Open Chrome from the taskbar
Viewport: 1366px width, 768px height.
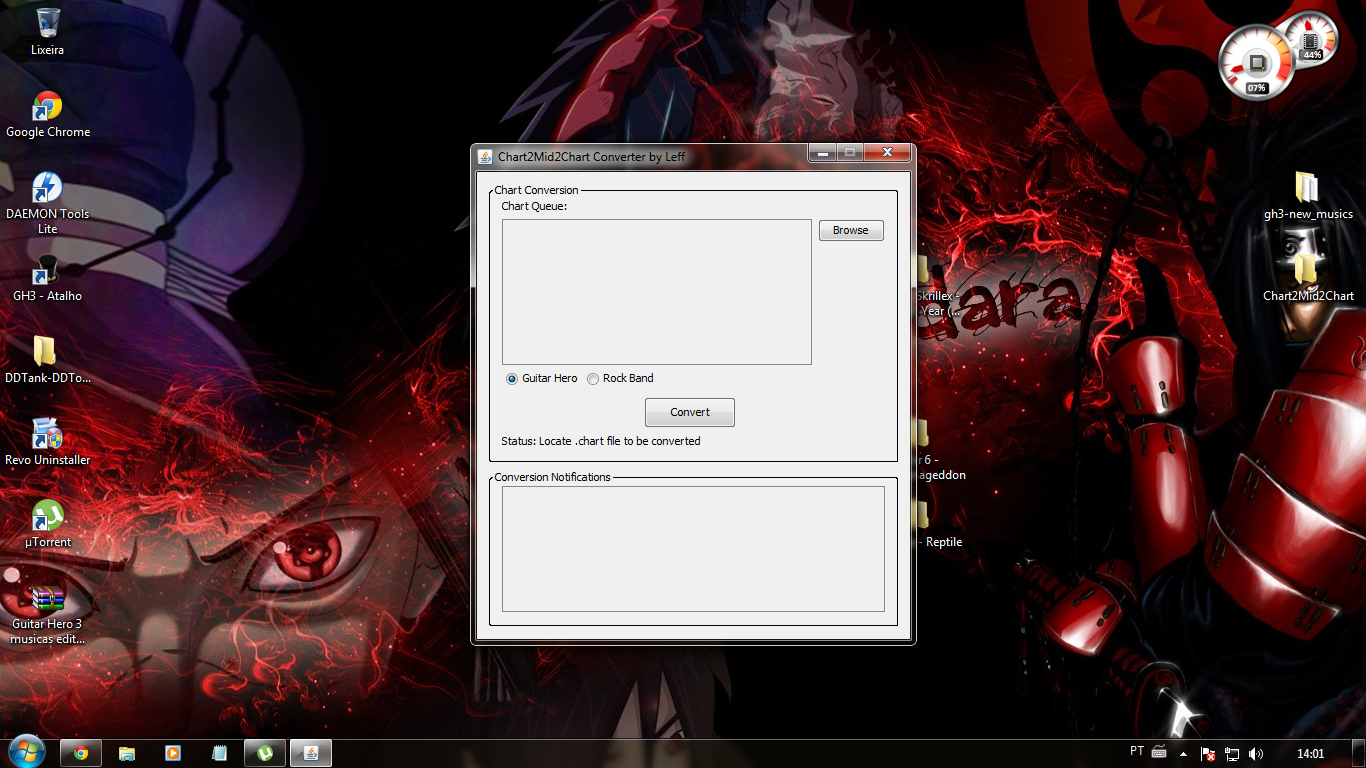pyautogui.click(x=81, y=753)
